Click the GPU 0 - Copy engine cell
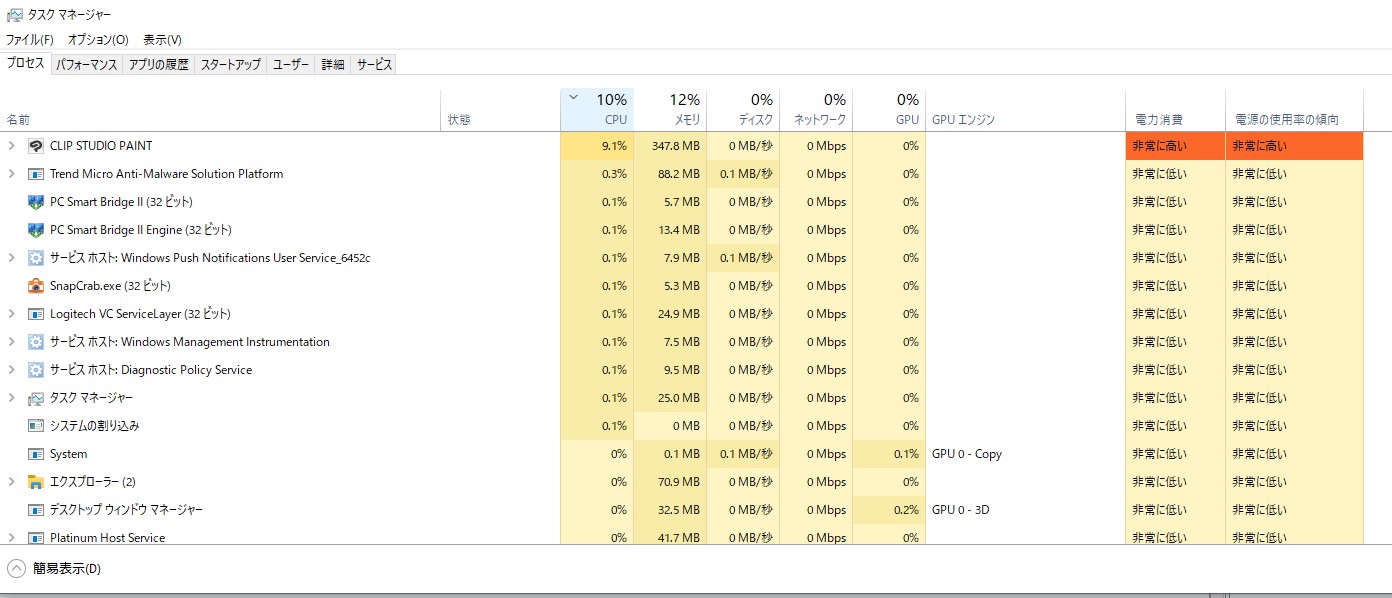 point(1025,454)
